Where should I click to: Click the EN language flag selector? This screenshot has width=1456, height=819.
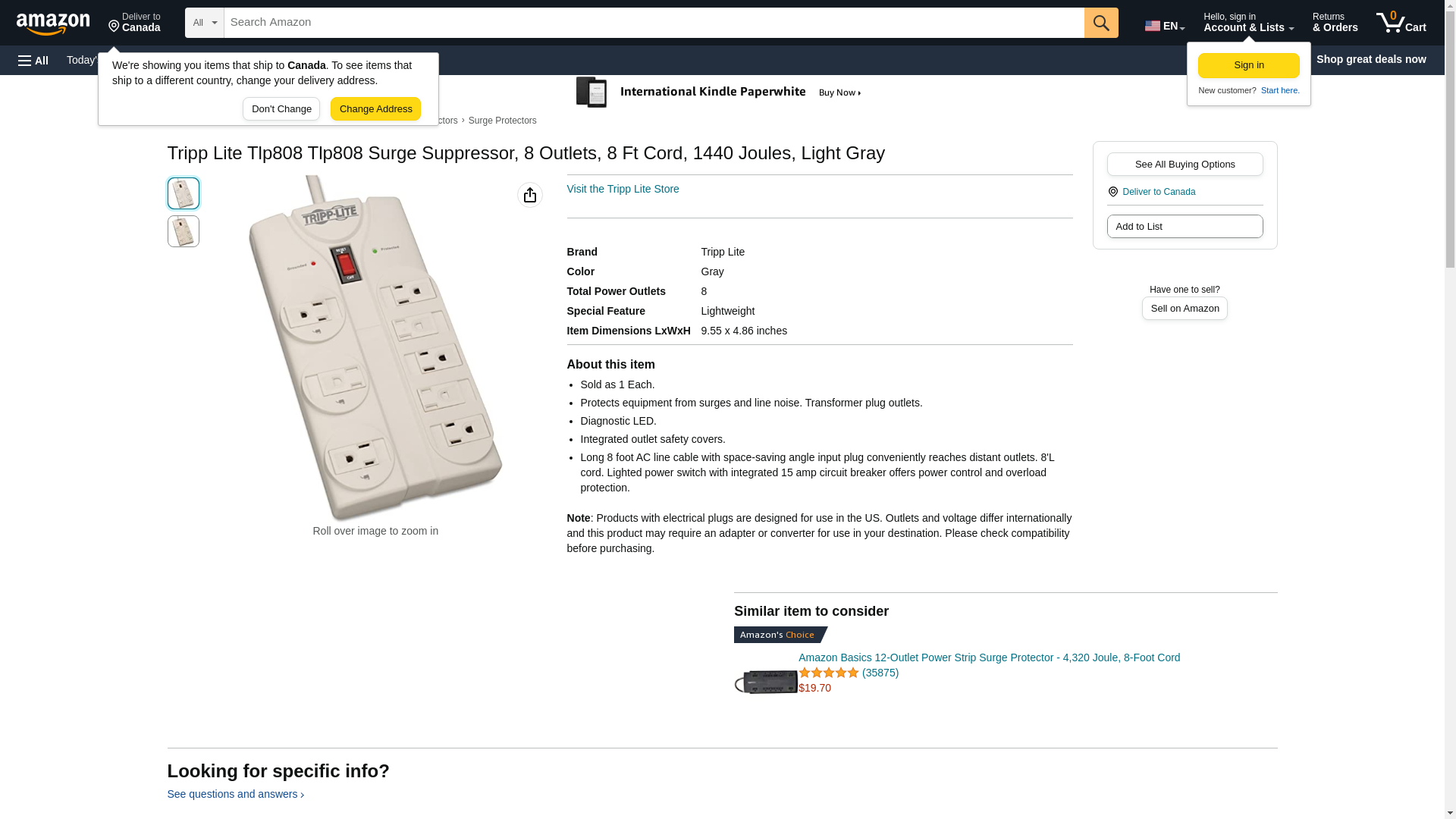pyautogui.click(x=1165, y=26)
